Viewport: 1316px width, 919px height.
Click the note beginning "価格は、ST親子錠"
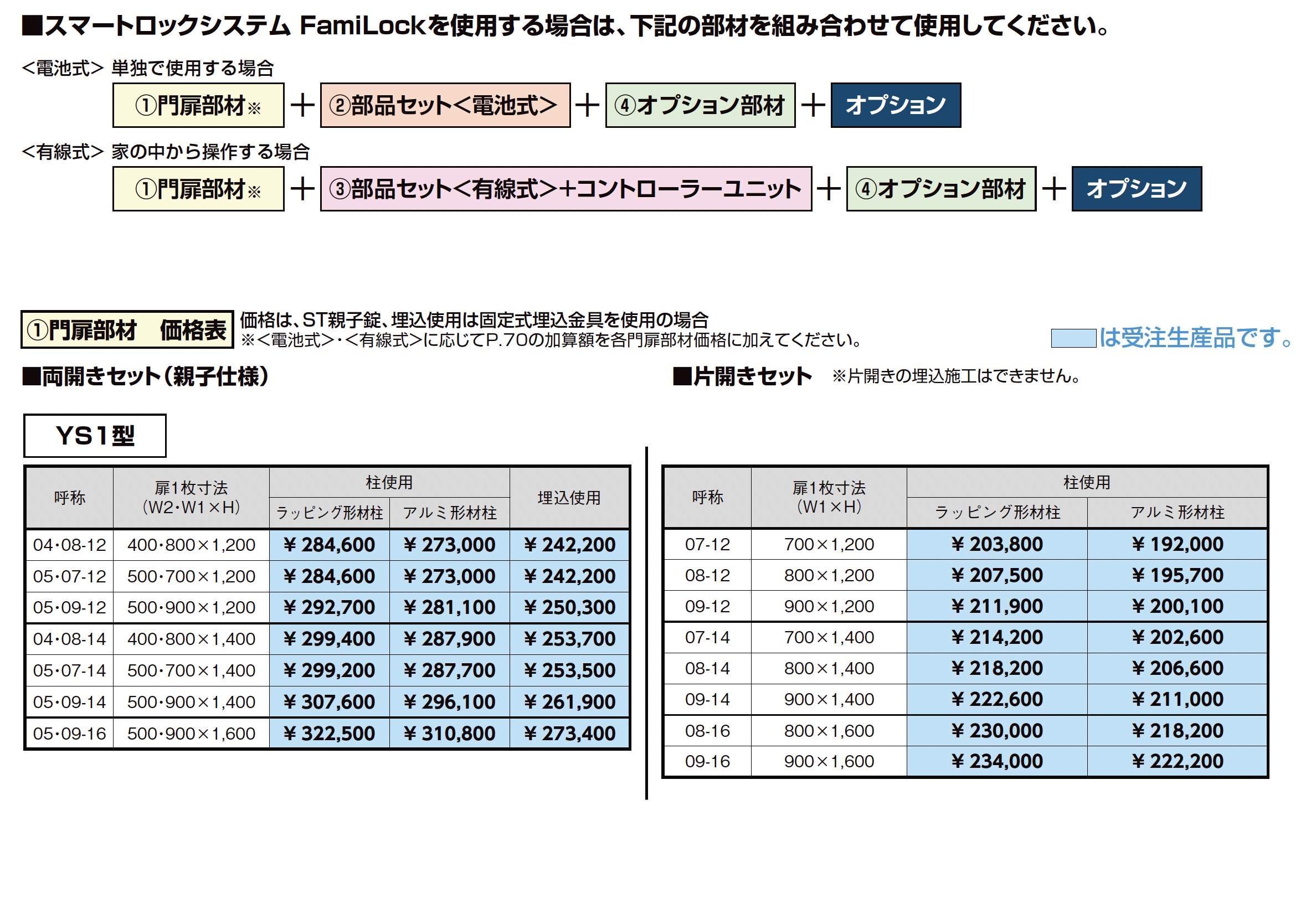475,319
